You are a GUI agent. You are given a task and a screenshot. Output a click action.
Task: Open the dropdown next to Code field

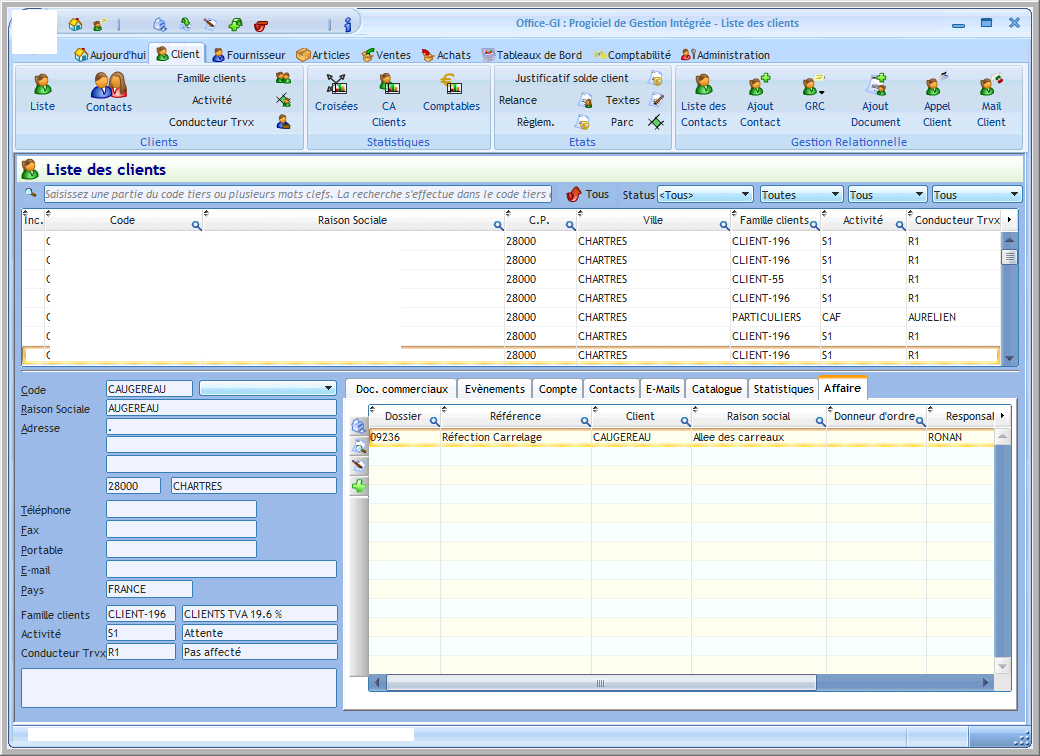click(268, 388)
